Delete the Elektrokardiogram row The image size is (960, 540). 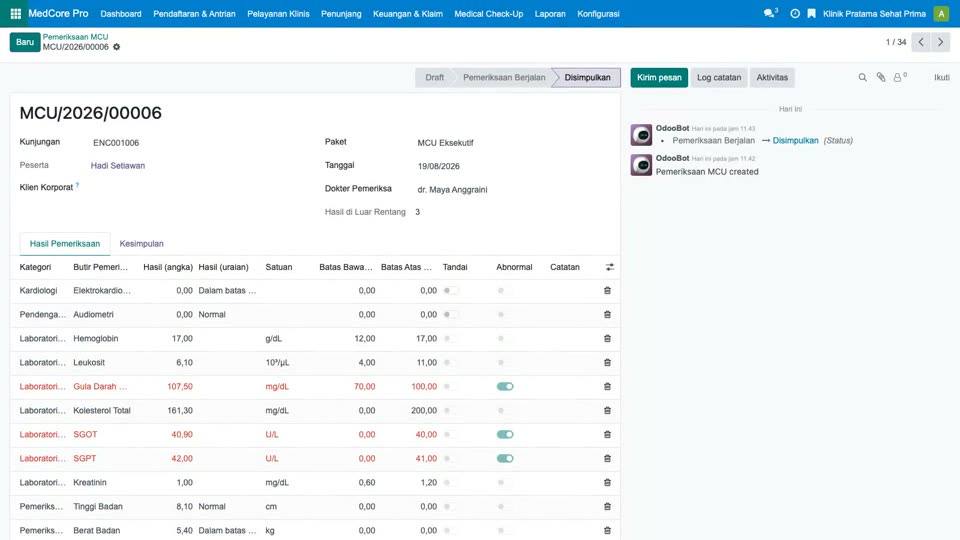coord(607,291)
